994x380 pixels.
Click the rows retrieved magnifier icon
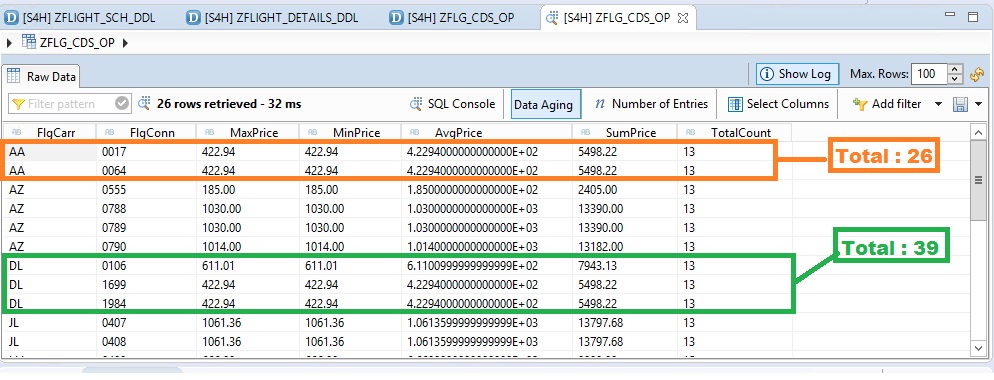145,103
